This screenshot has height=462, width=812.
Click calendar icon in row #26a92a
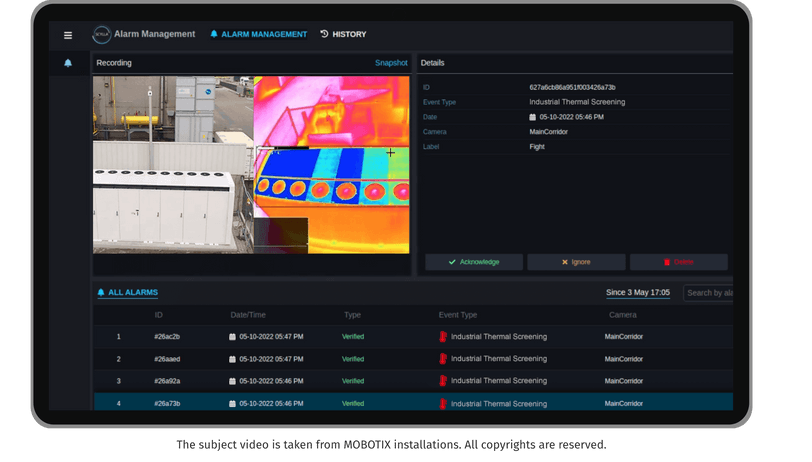(232, 381)
